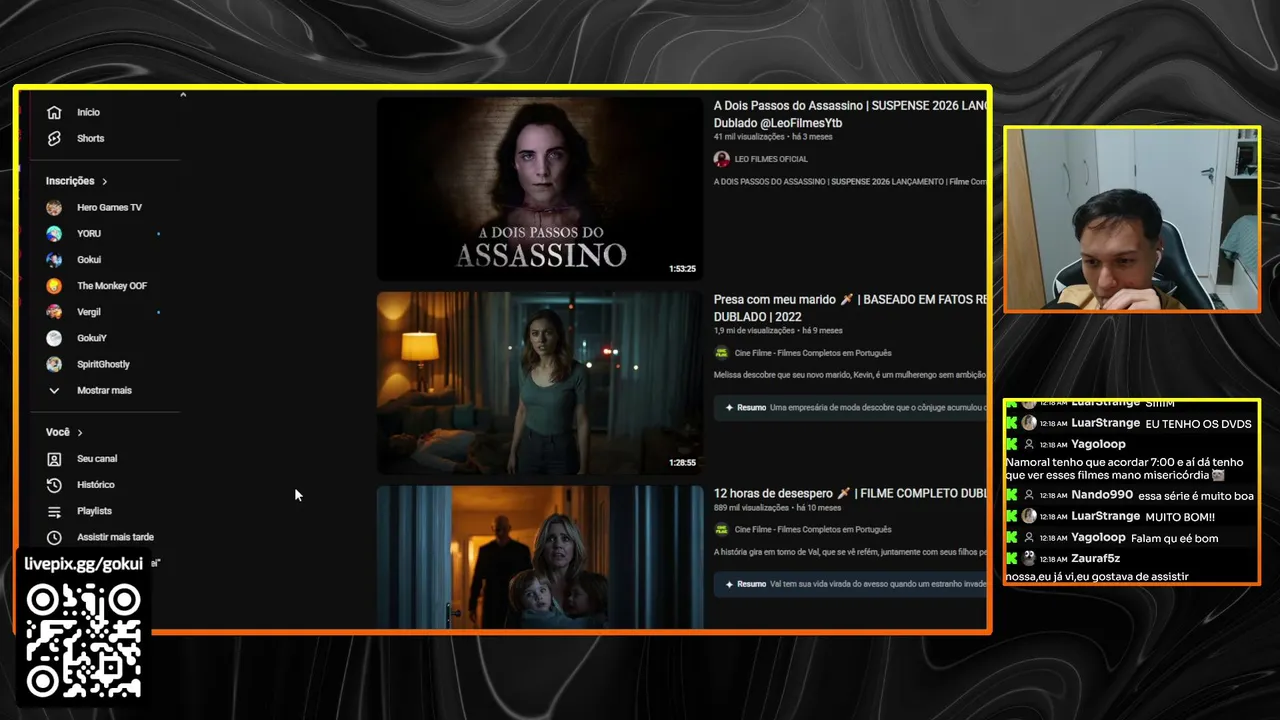Open Assistir mais tarde clock icon
Image resolution: width=1280 pixels, height=720 pixels.
[54, 537]
